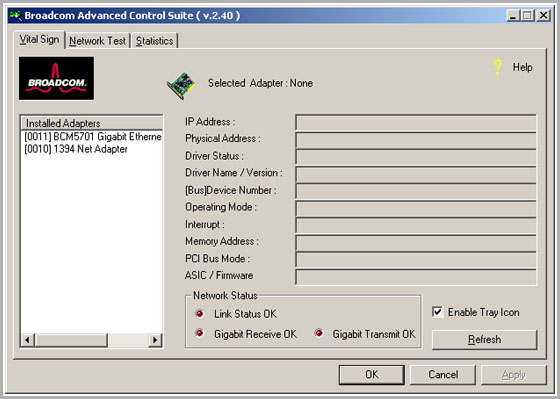Confirm with the OK button
The image size is (560, 399).
(x=371, y=374)
